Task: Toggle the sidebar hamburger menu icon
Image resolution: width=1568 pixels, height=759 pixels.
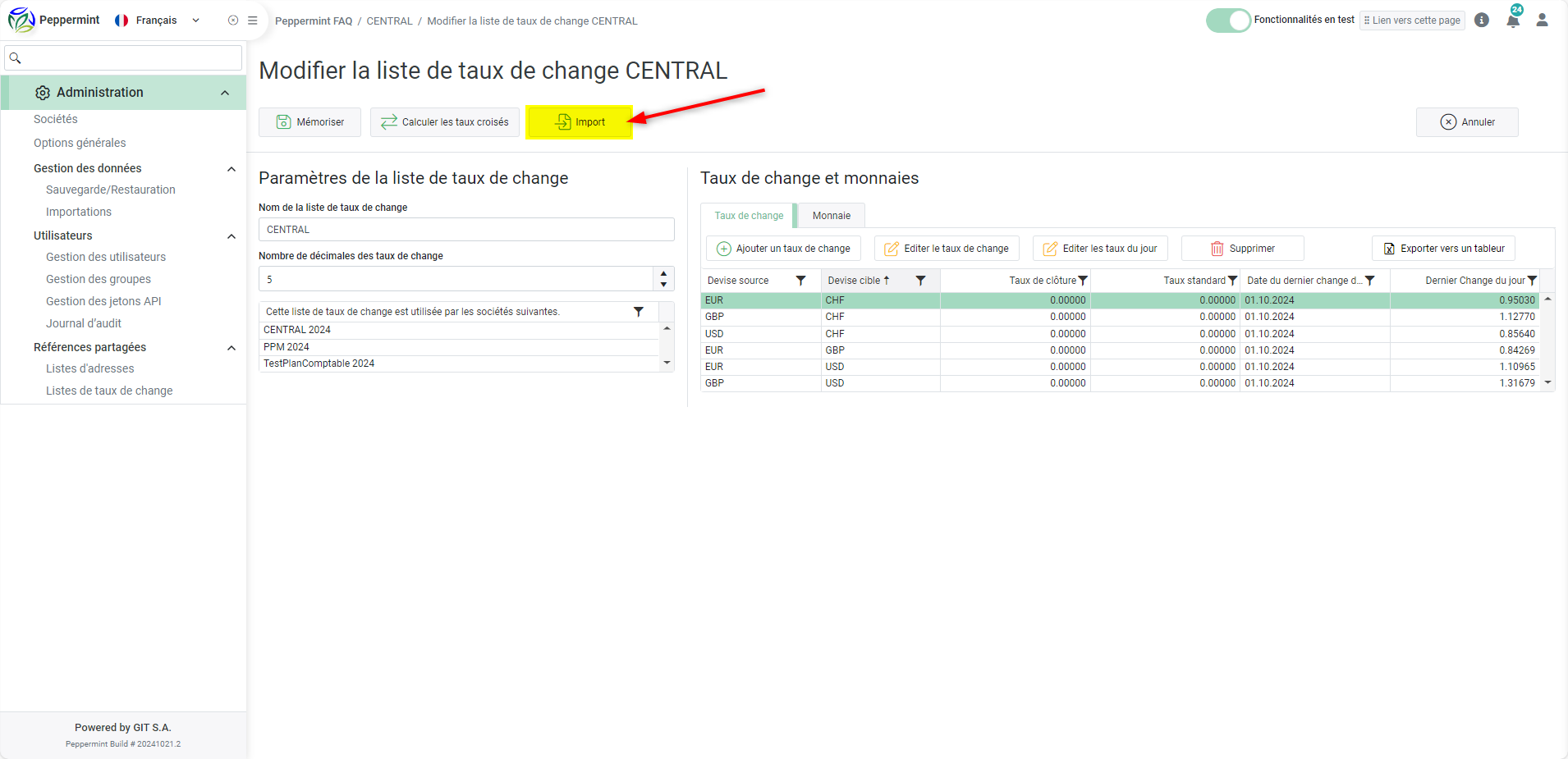Action: [x=253, y=21]
